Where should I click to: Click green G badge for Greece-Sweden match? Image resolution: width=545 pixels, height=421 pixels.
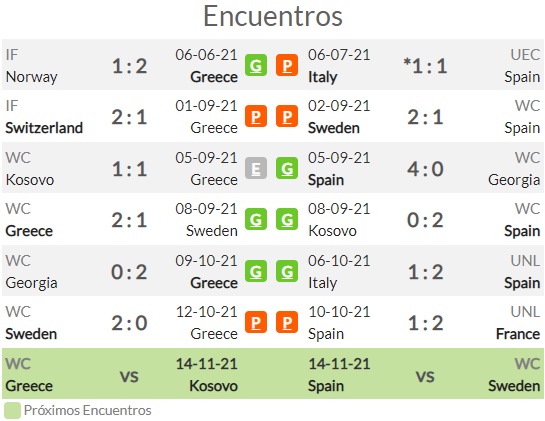pos(256,219)
